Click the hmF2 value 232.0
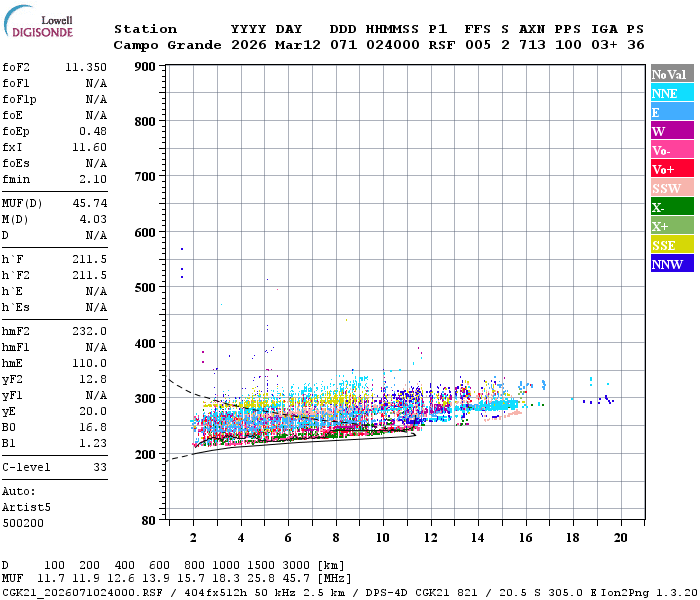 tap(89, 331)
